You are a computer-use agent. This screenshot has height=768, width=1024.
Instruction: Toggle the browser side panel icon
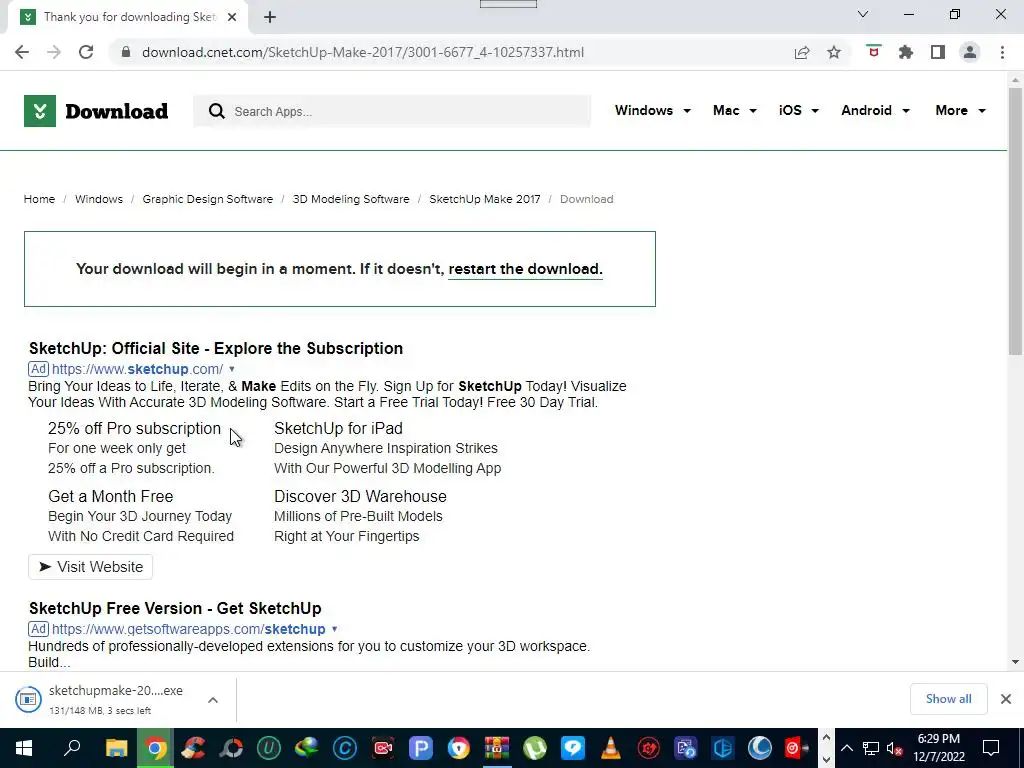click(x=938, y=52)
